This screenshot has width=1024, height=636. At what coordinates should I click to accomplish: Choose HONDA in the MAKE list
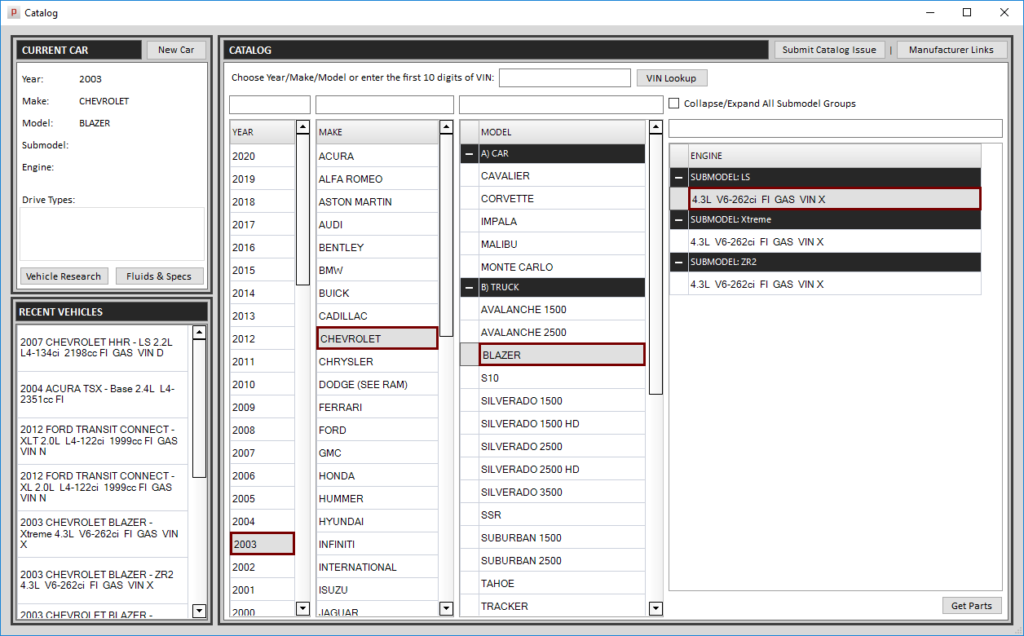point(377,476)
